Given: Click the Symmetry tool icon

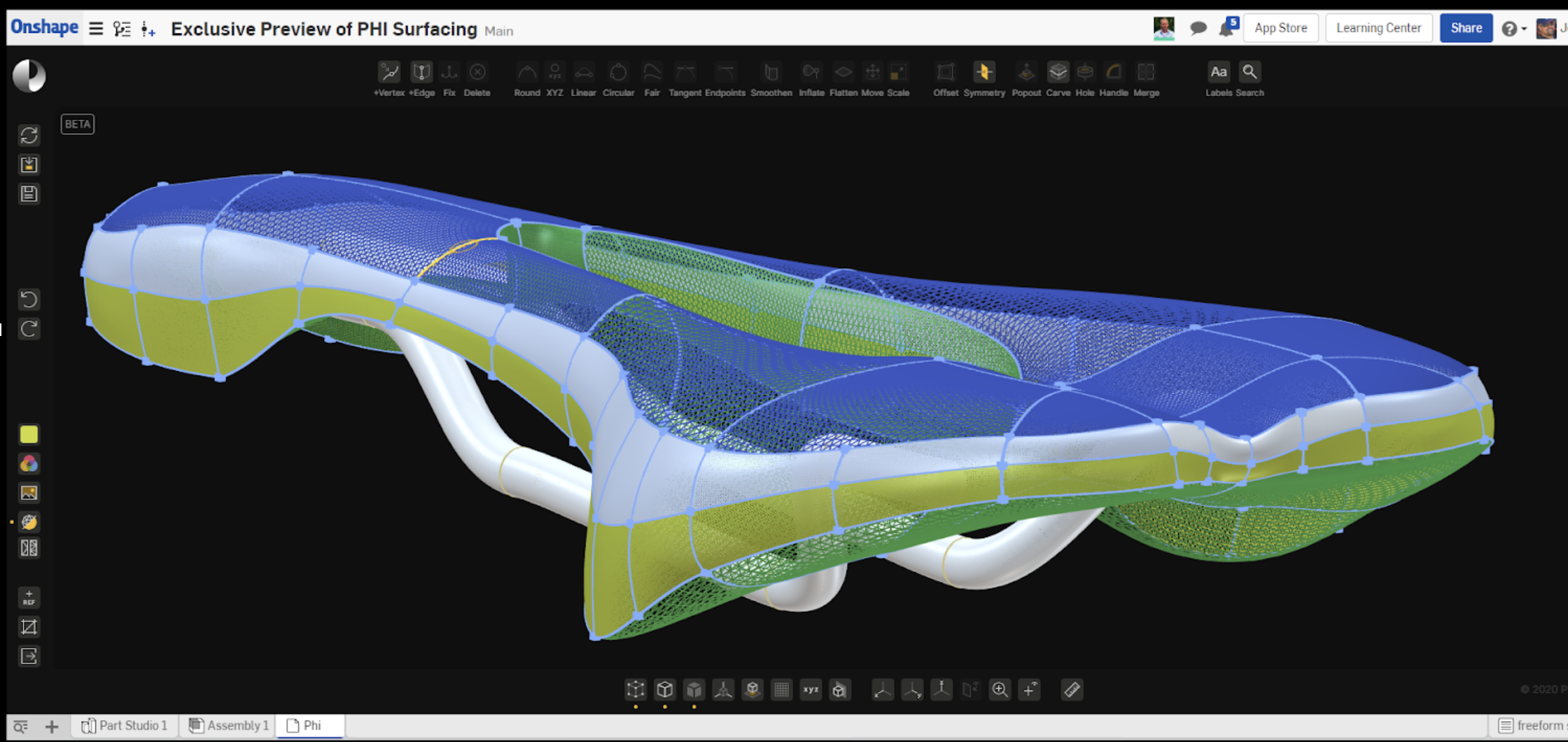Looking at the screenshot, I should click(x=983, y=73).
